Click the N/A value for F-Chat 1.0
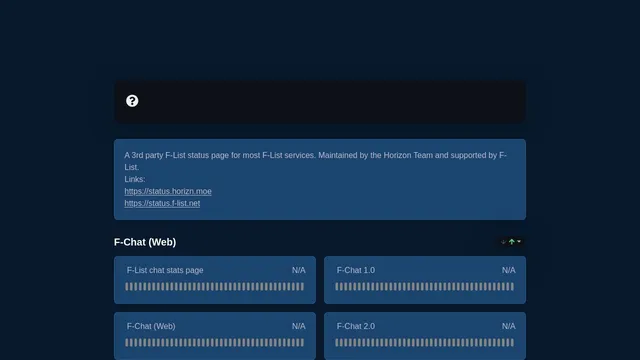 (x=509, y=270)
